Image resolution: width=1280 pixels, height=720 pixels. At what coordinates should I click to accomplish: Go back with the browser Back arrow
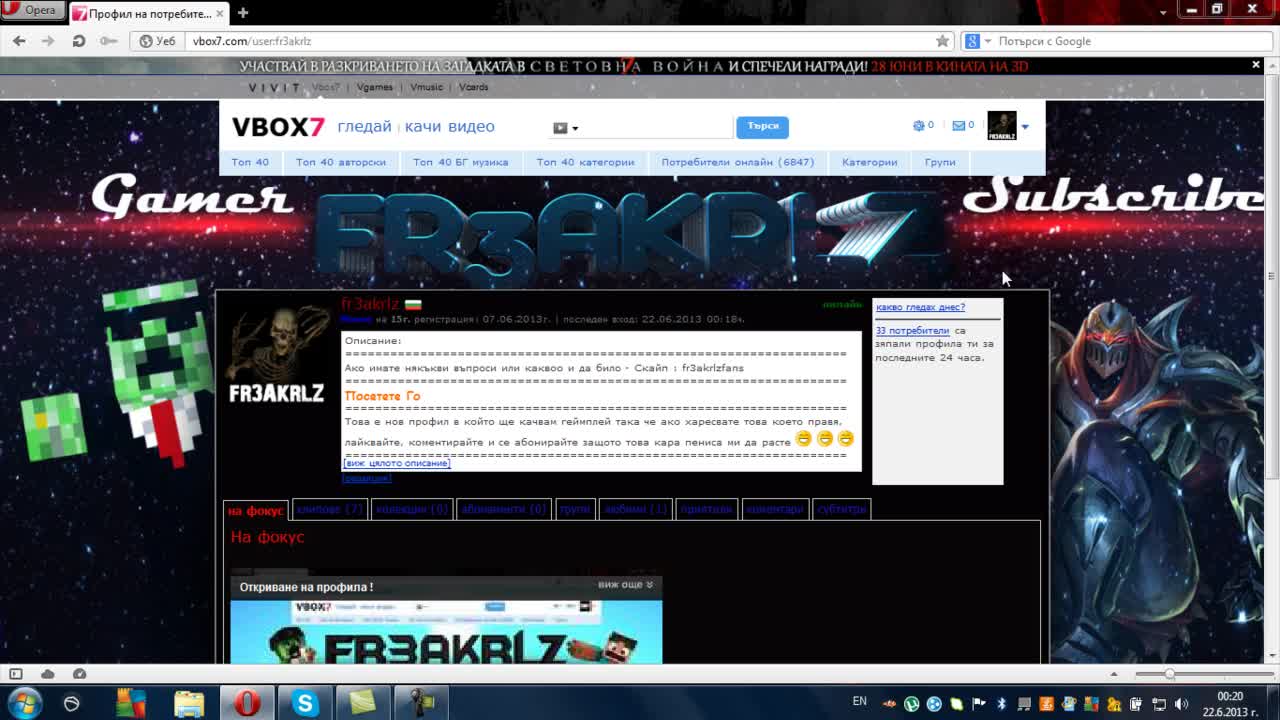click(x=19, y=41)
